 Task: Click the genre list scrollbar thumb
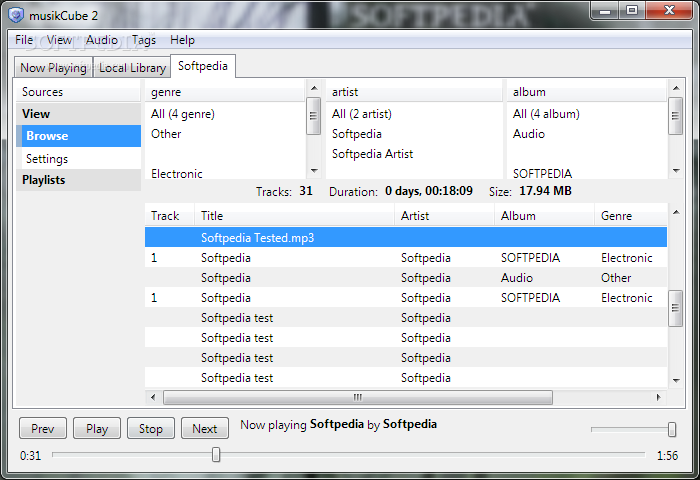314,116
